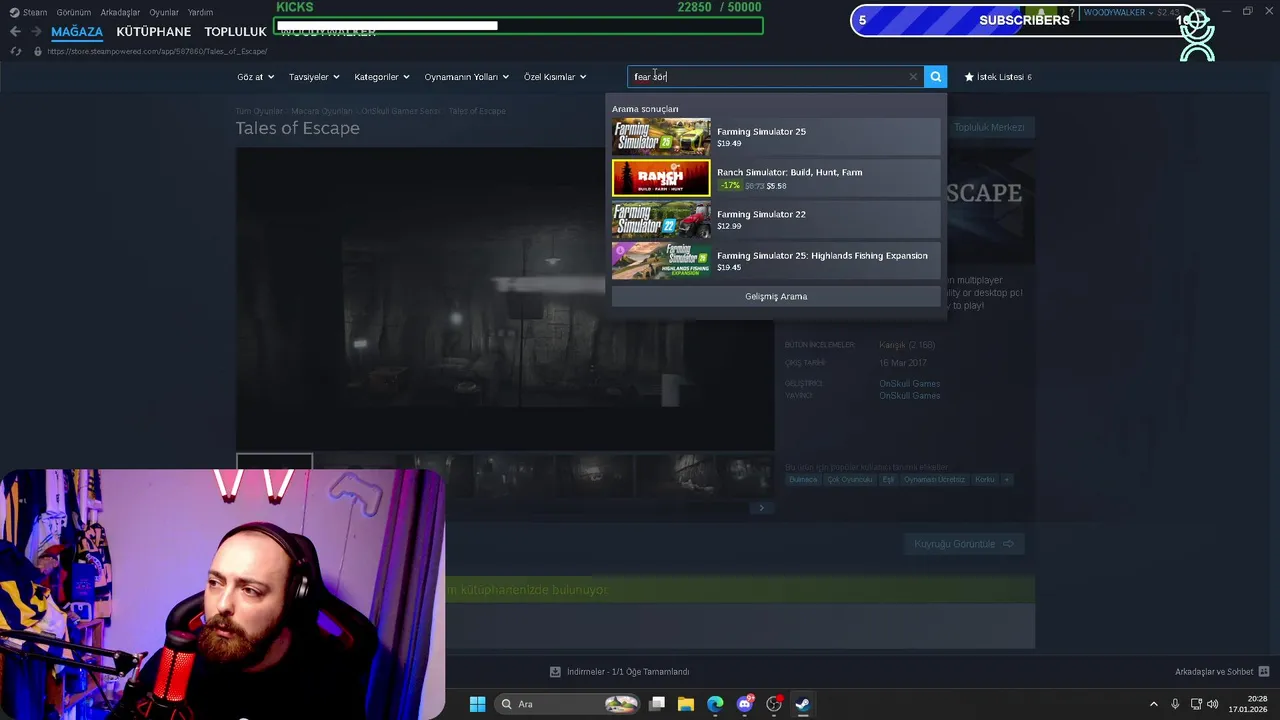The height and width of the screenshot is (720, 1280).
Task: Click the microphone tray icon
Action: [x=1175, y=704]
